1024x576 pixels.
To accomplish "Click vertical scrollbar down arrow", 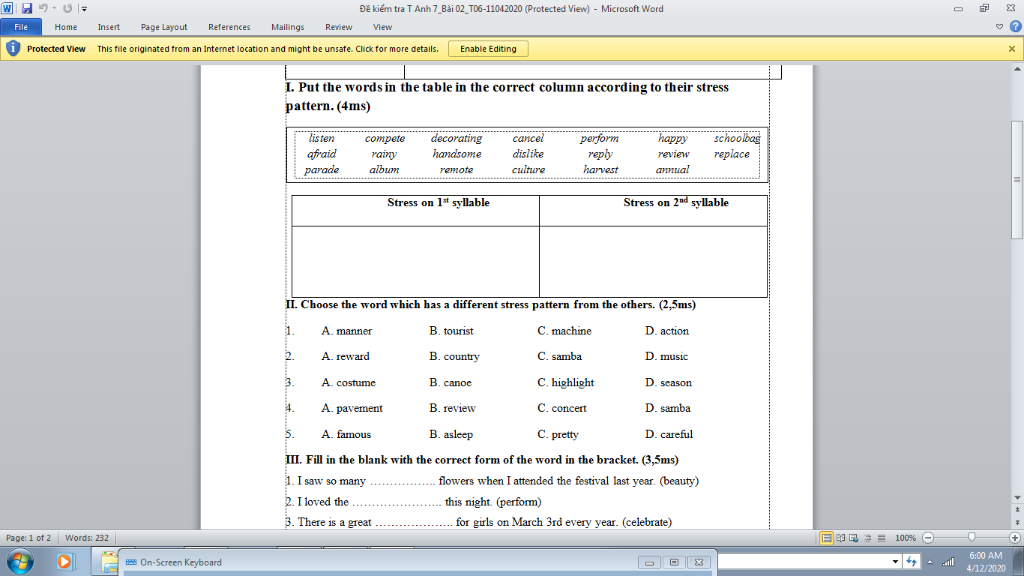I will [1017, 498].
